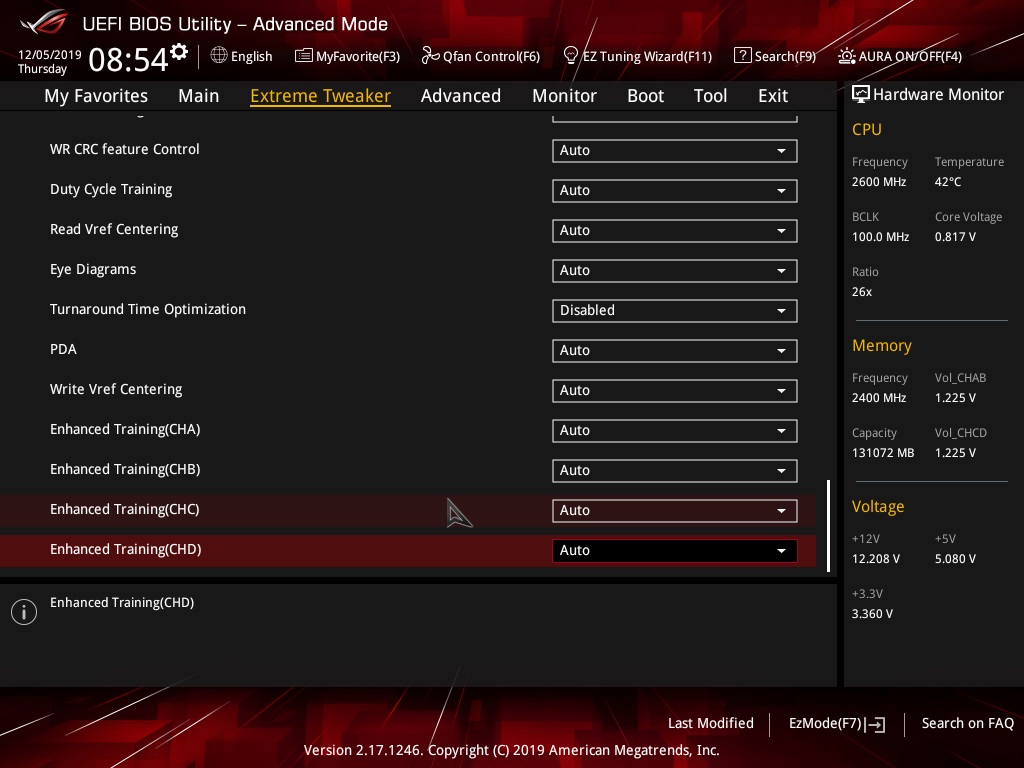
Task: Open PDA setting dropdown
Action: coord(675,351)
